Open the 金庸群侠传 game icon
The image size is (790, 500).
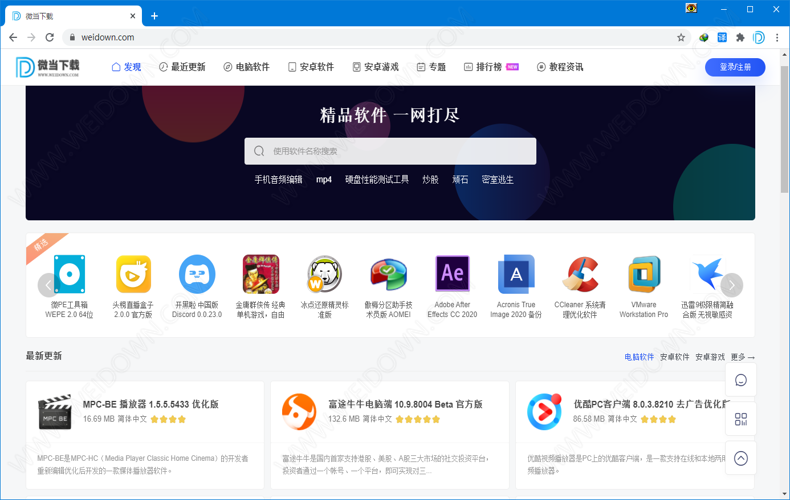tap(260, 274)
